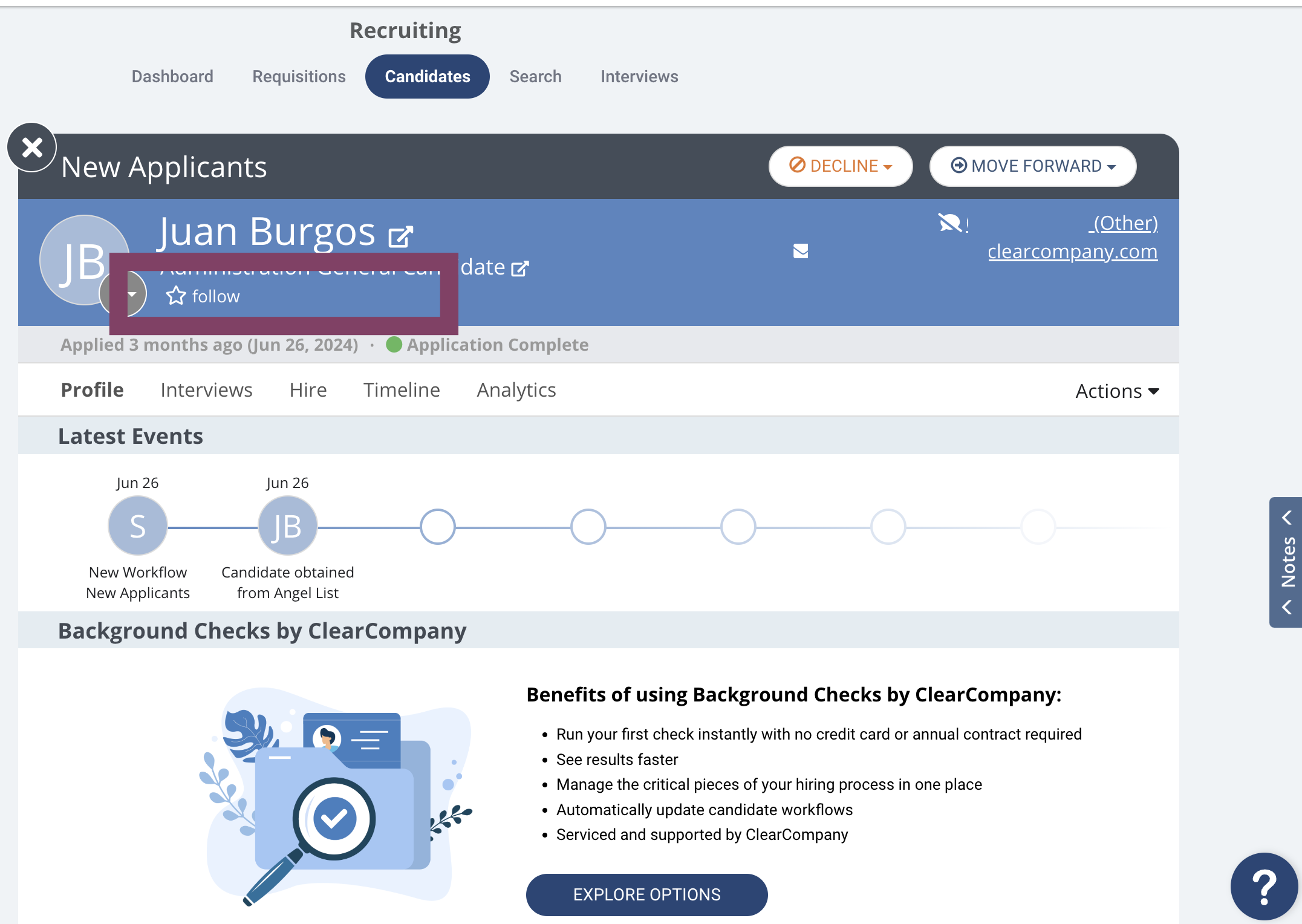The height and width of the screenshot is (924, 1302).
Task: Click the email envelope icon
Action: point(801,251)
